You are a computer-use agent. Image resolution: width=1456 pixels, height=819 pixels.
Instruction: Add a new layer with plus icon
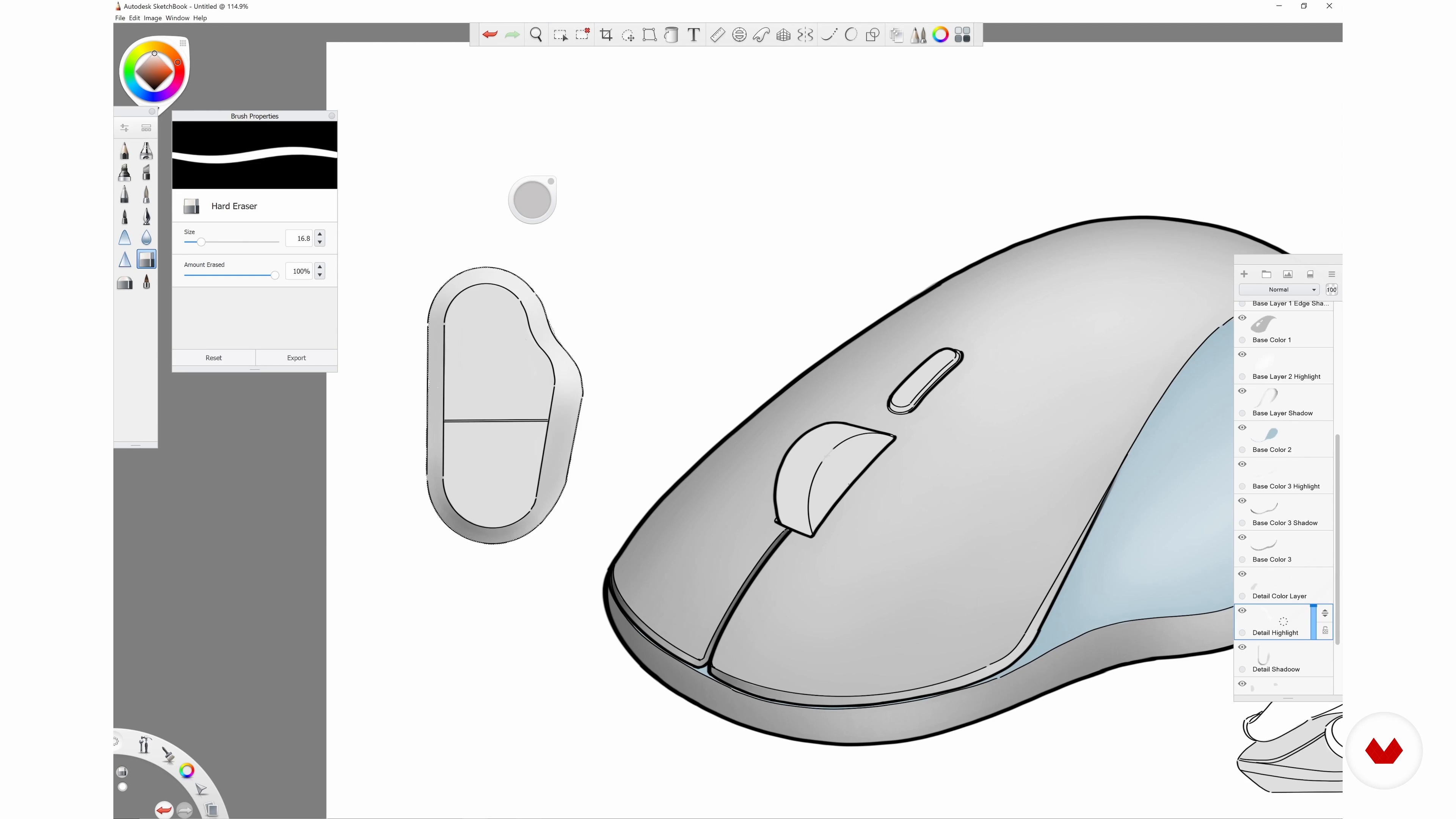[1244, 274]
